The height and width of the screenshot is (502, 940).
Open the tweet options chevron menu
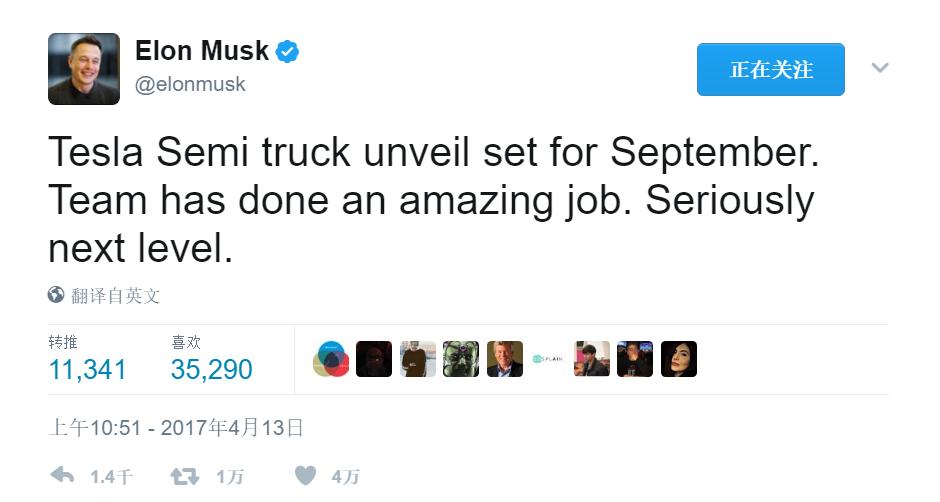(x=880, y=68)
